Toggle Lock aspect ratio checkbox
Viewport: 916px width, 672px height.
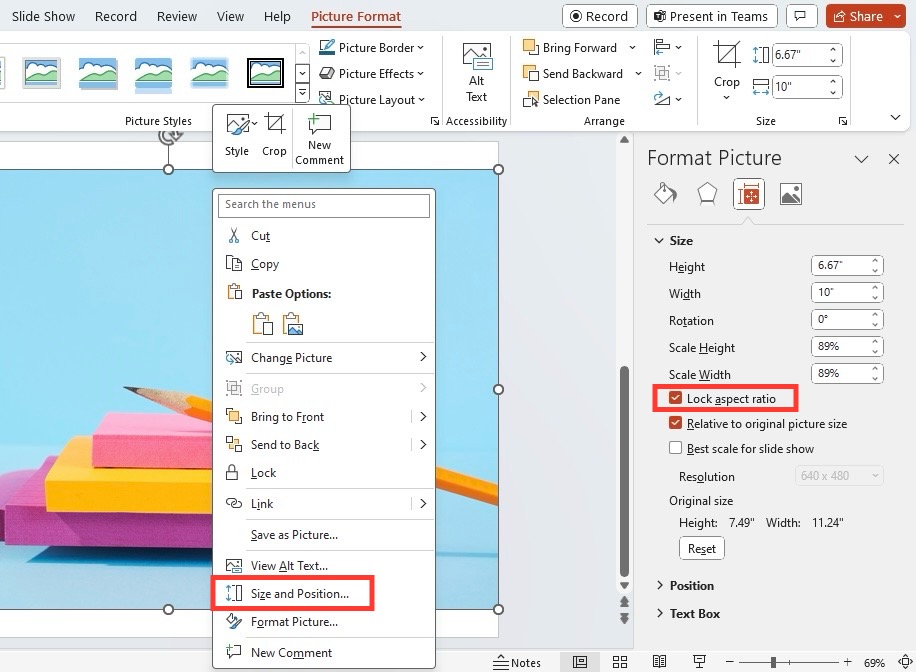pos(675,398)
